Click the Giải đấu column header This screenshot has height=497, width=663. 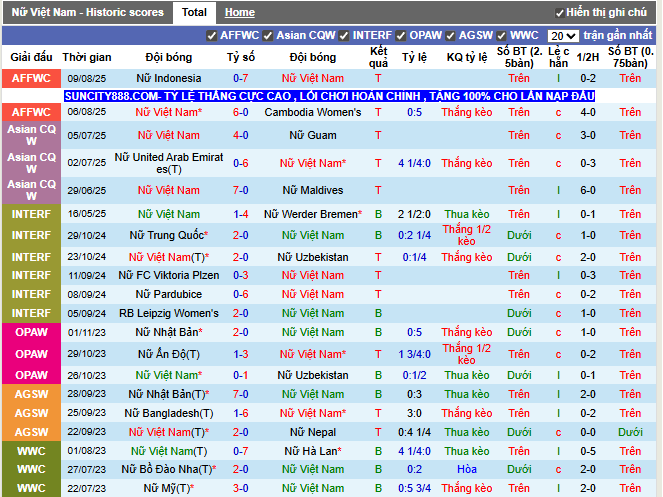pyautogui.click(x=31, y=57)
